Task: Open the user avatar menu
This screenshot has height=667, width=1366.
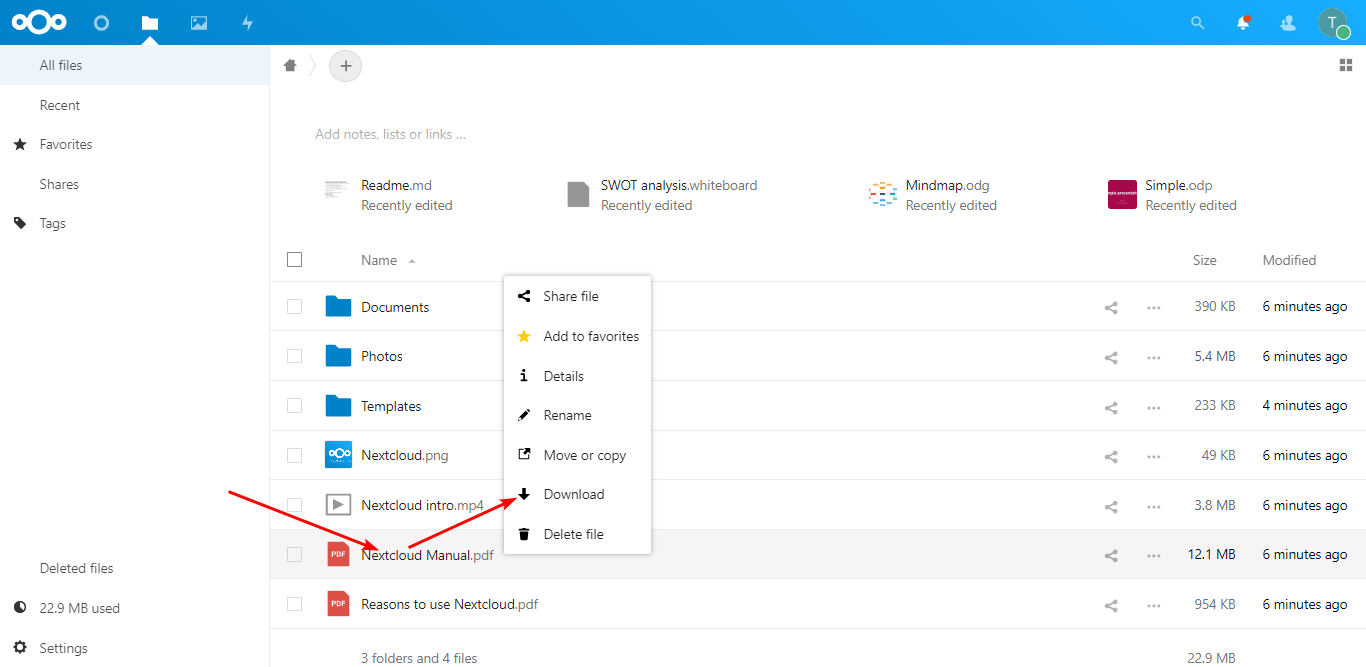Action: pos(1333,22)
